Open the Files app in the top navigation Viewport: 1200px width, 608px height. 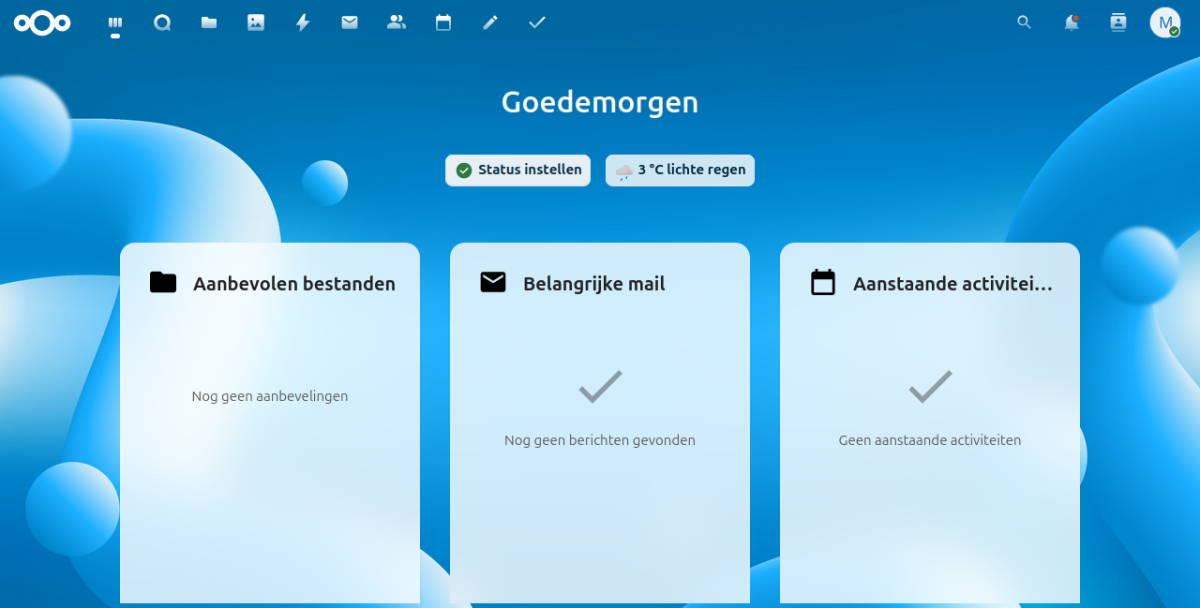coord(209,23)
